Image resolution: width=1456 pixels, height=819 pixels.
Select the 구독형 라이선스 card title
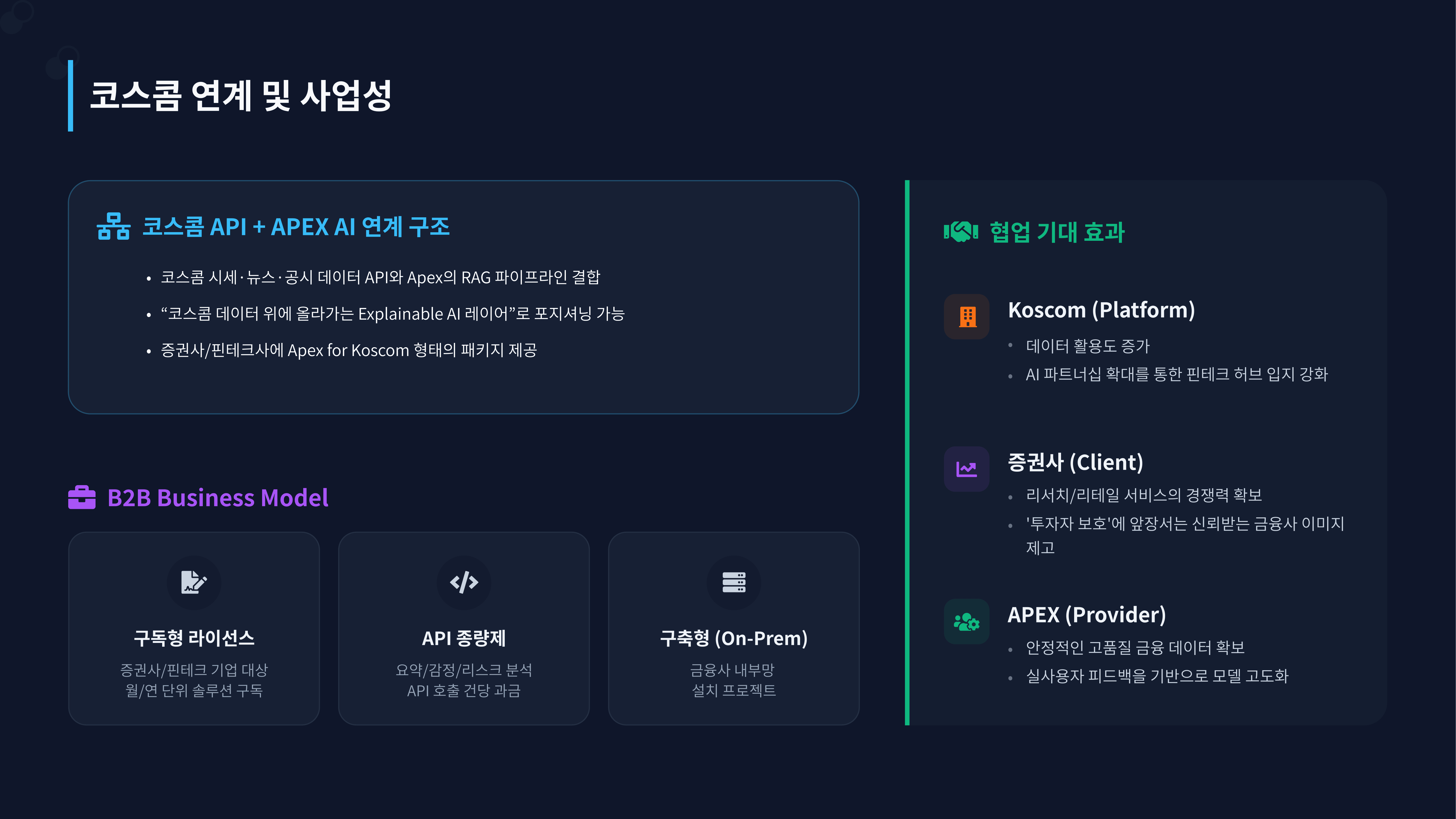coord(194,638)
